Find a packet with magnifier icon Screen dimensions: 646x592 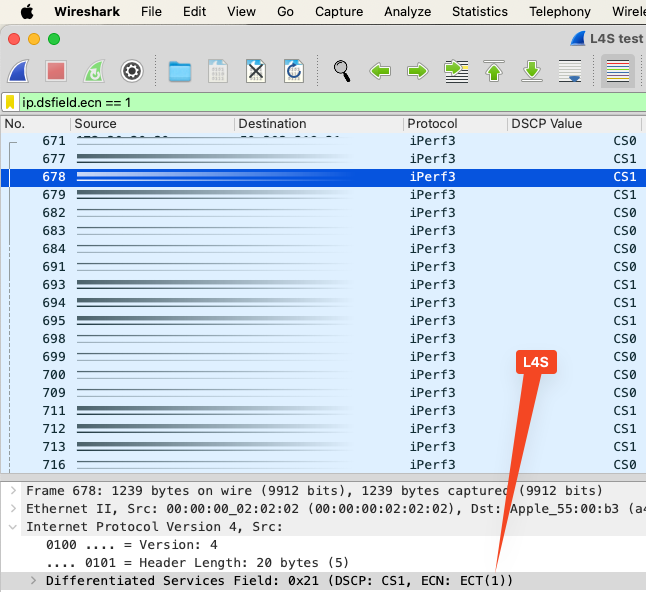[x=342, y=71]
